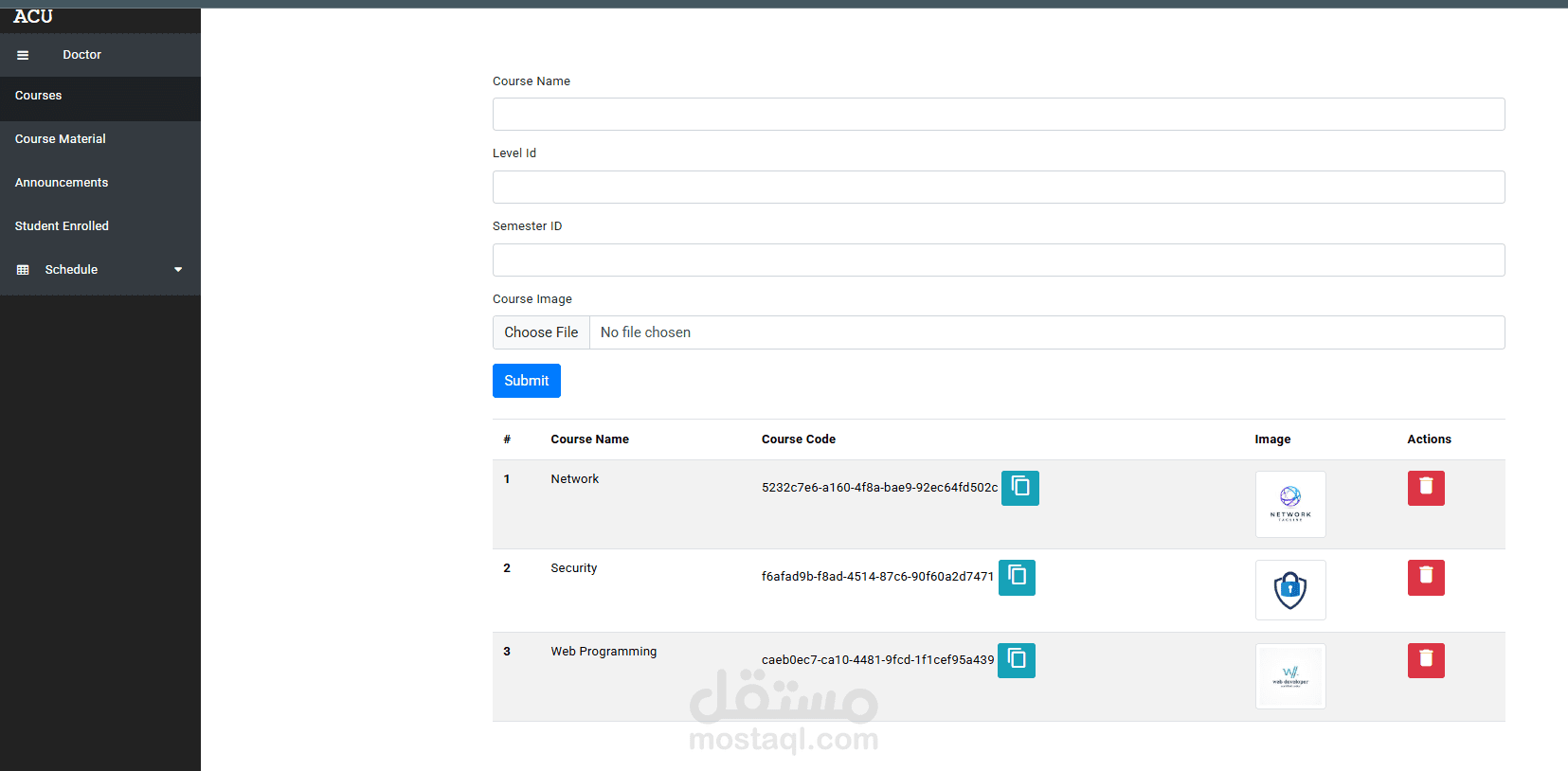This screenshot has width=1568, height=771.
Task: Click the Course Code column header
Action: point(799,439)
